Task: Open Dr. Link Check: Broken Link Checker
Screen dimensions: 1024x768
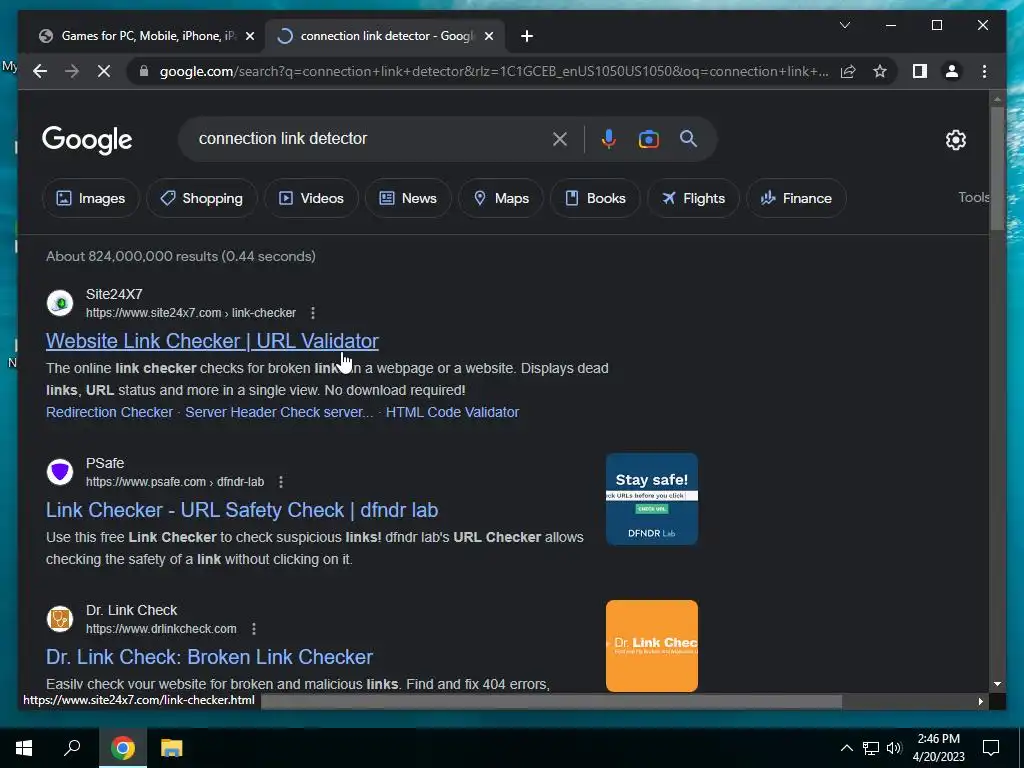Action: coord(210,657)
